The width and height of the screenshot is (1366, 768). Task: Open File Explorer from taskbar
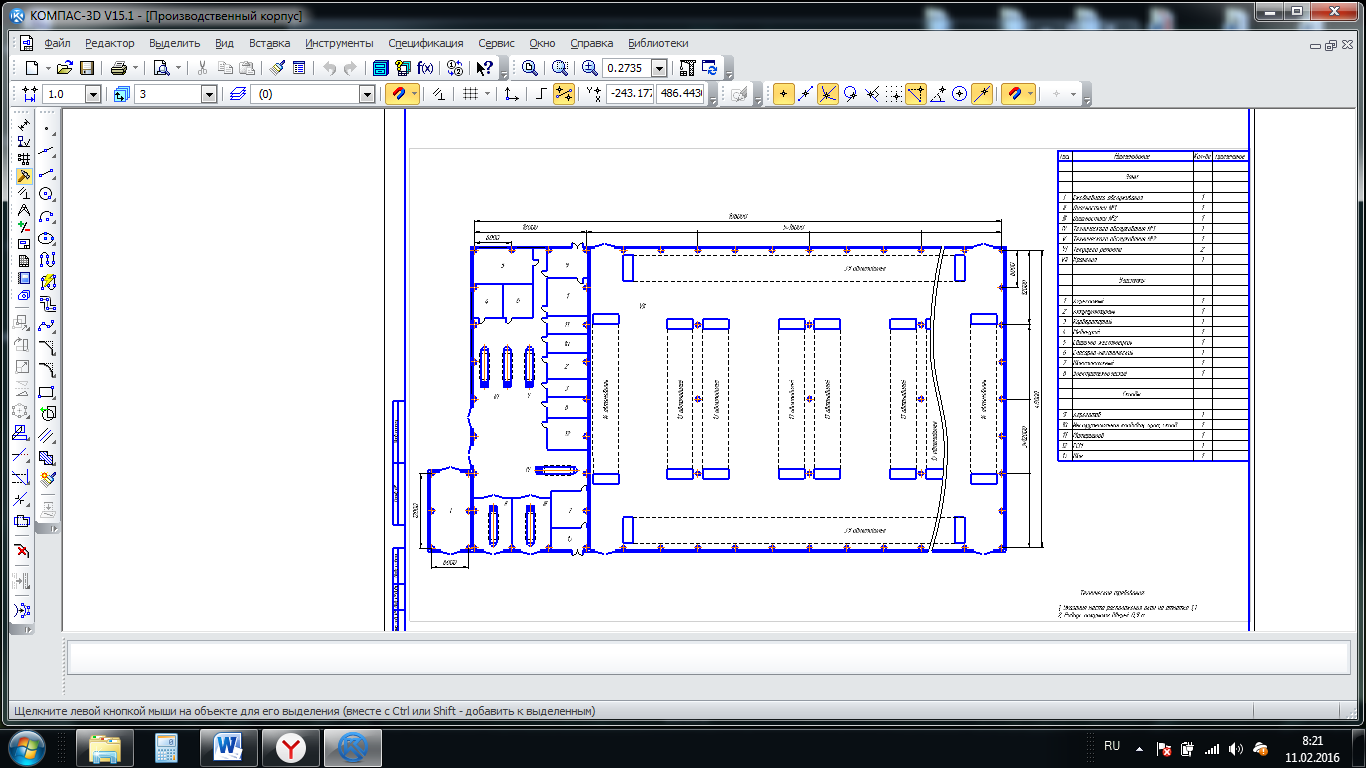[105, 747]
